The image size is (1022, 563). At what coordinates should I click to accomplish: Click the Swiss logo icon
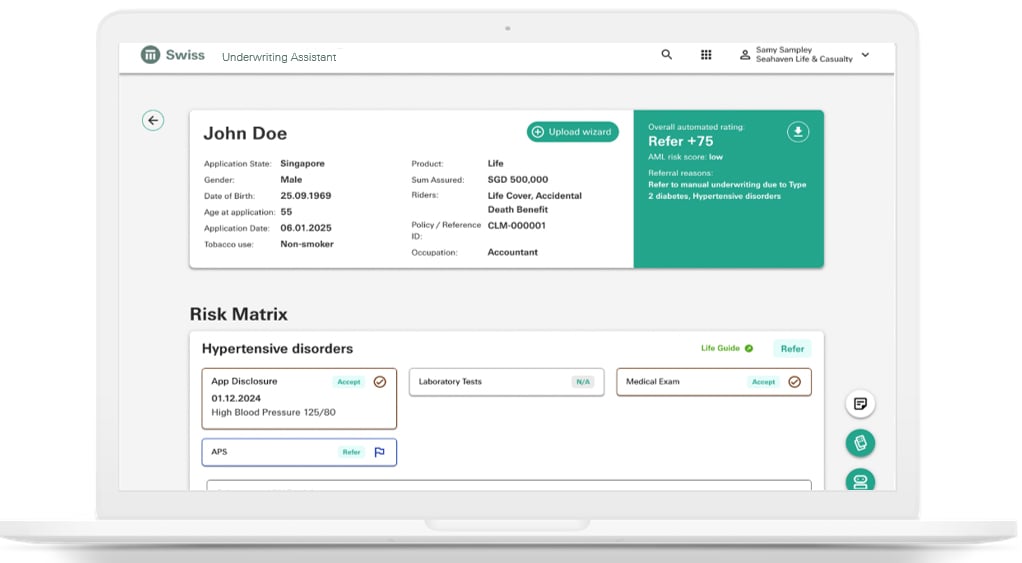tap(150, 55)
